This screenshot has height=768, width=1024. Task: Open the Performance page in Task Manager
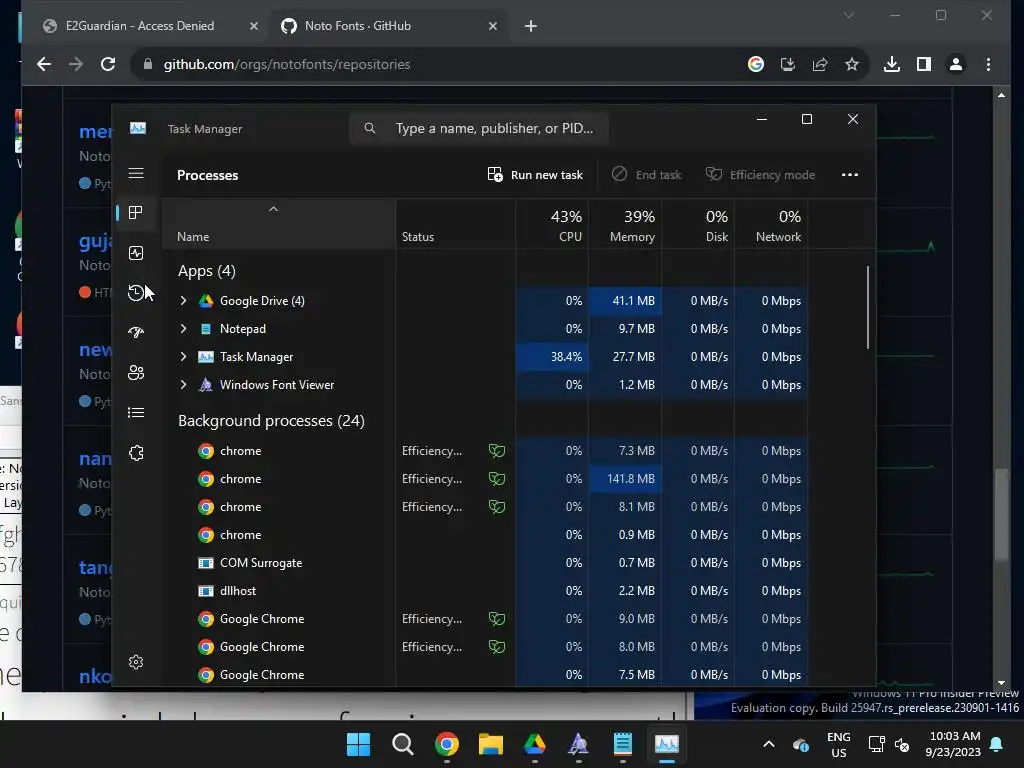click(x=136, y=253)
